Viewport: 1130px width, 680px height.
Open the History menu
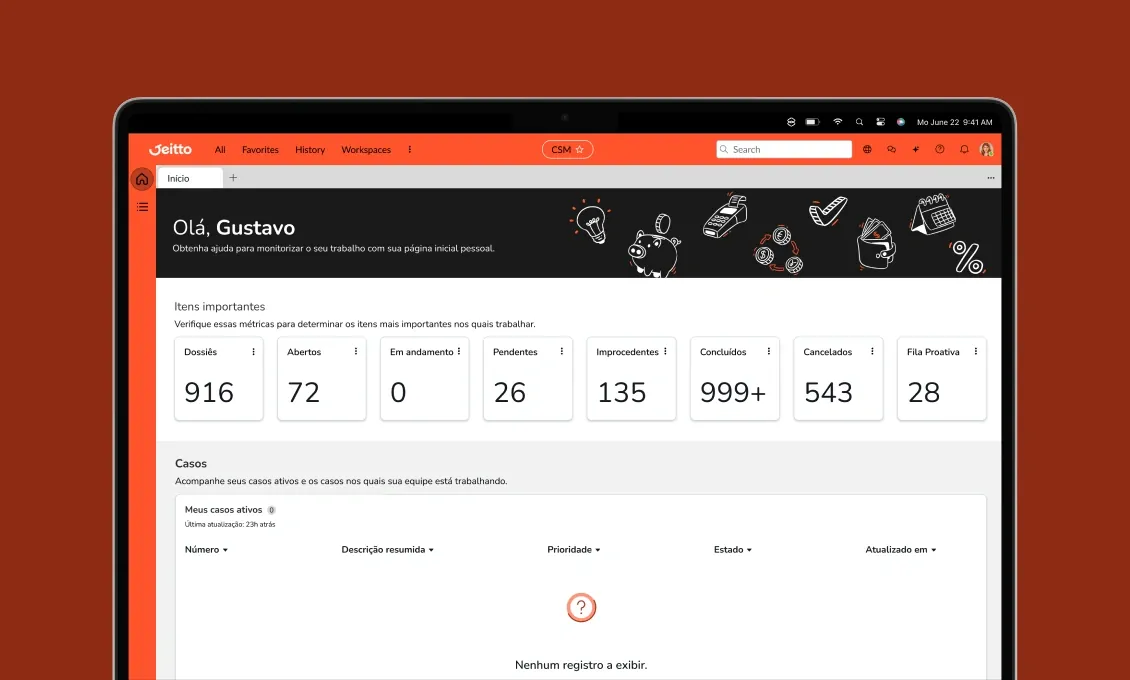310,150
